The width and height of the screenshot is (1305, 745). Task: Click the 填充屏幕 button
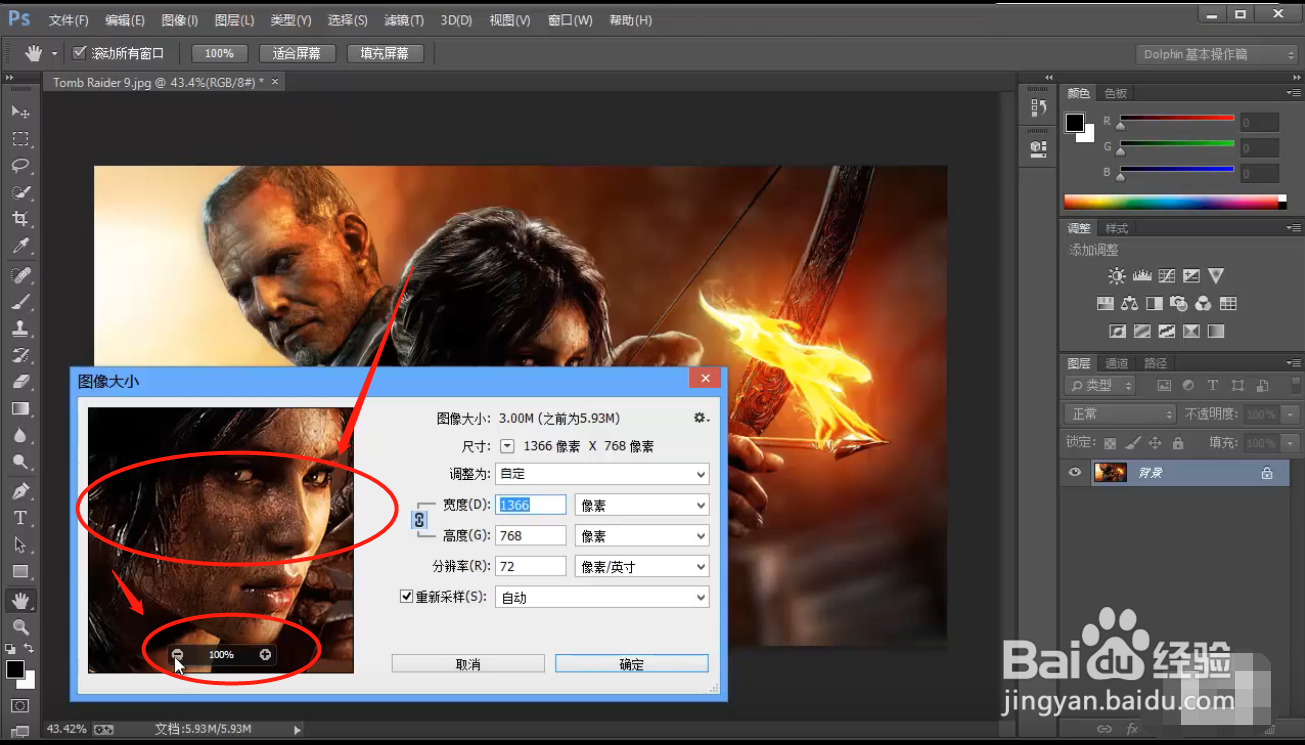point(385,54)
